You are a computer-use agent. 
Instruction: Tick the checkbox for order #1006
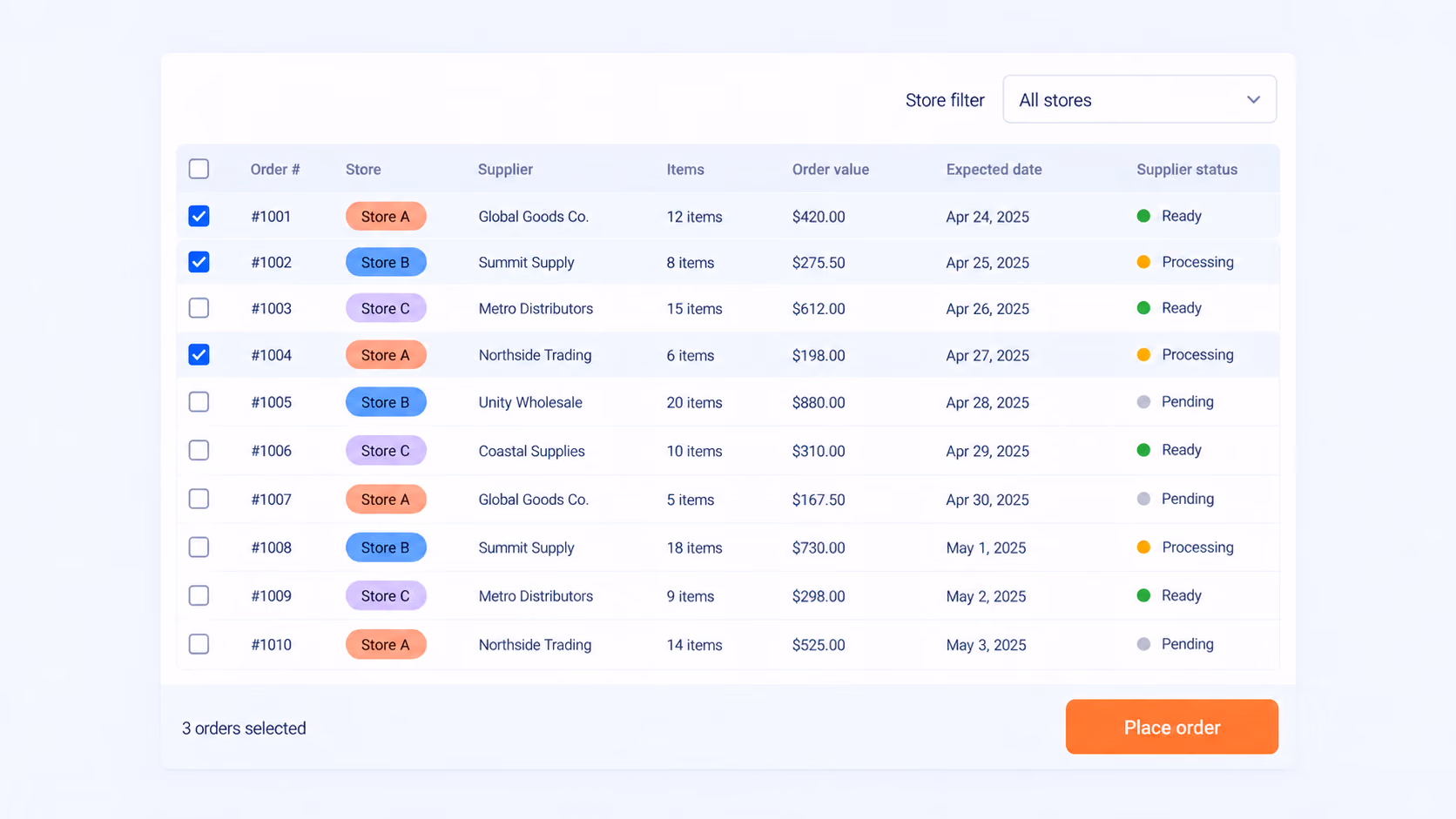click(199, 450)
